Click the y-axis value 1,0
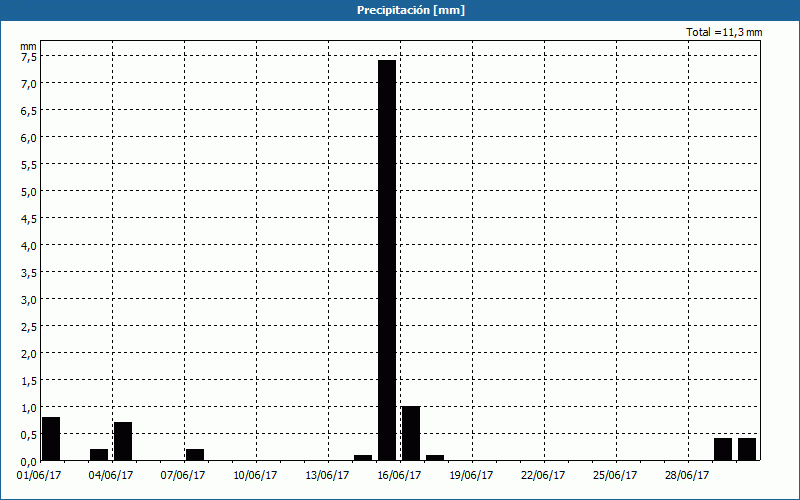The width and height of the screenshot is (800, 500). (29, 408)
